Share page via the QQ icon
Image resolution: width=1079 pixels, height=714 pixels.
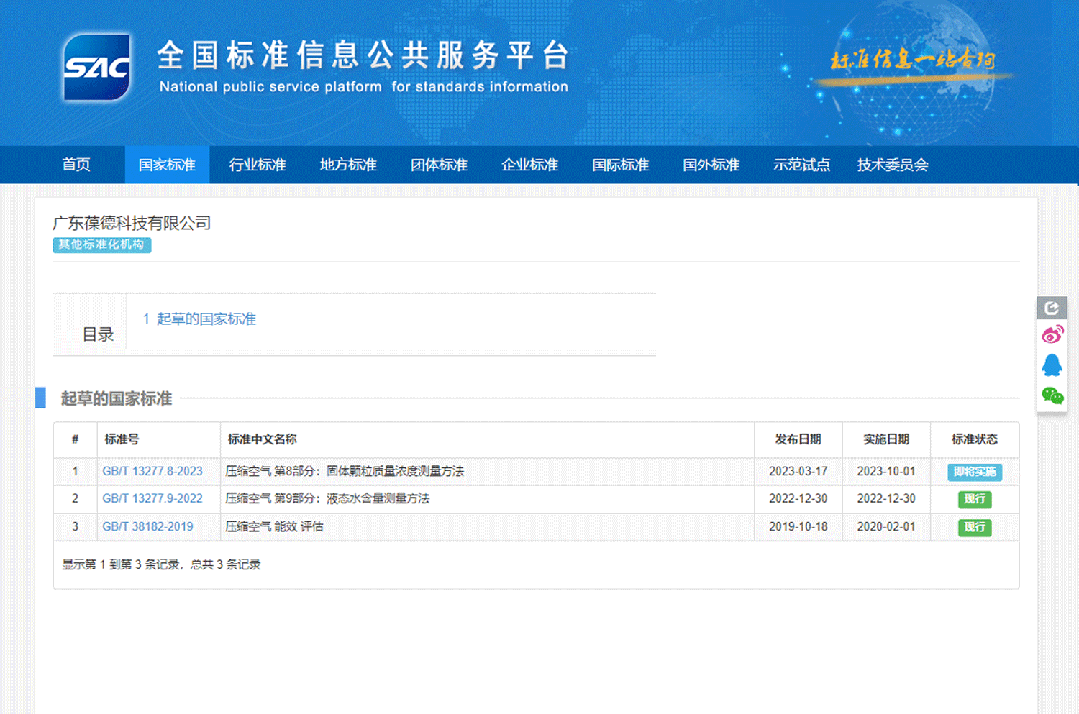coord(1051,365)
